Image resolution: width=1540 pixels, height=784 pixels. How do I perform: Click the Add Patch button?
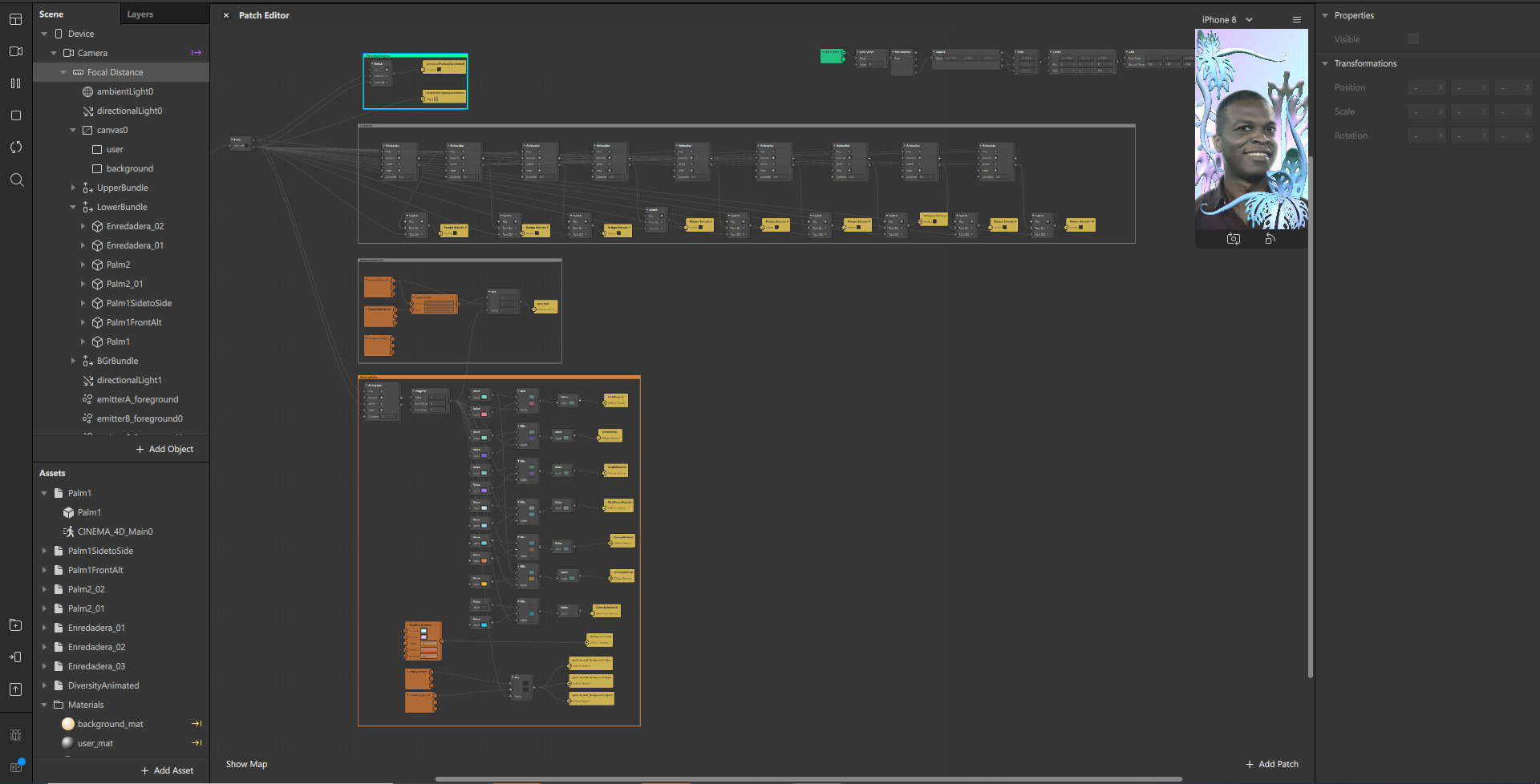[x=1272, y=764]
